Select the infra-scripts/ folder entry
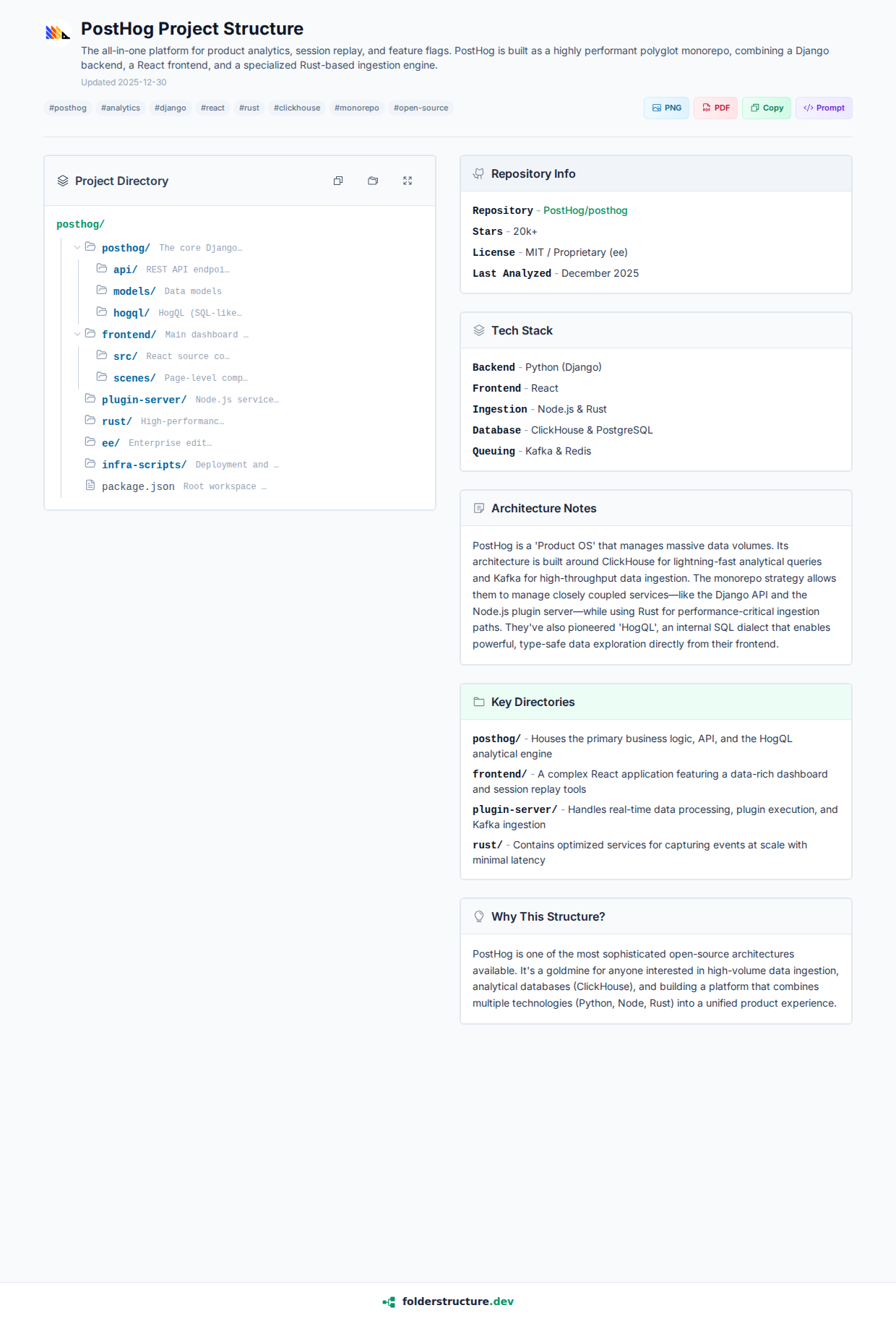This screenshot has width=896, height=1321. (x=144, y=465)
